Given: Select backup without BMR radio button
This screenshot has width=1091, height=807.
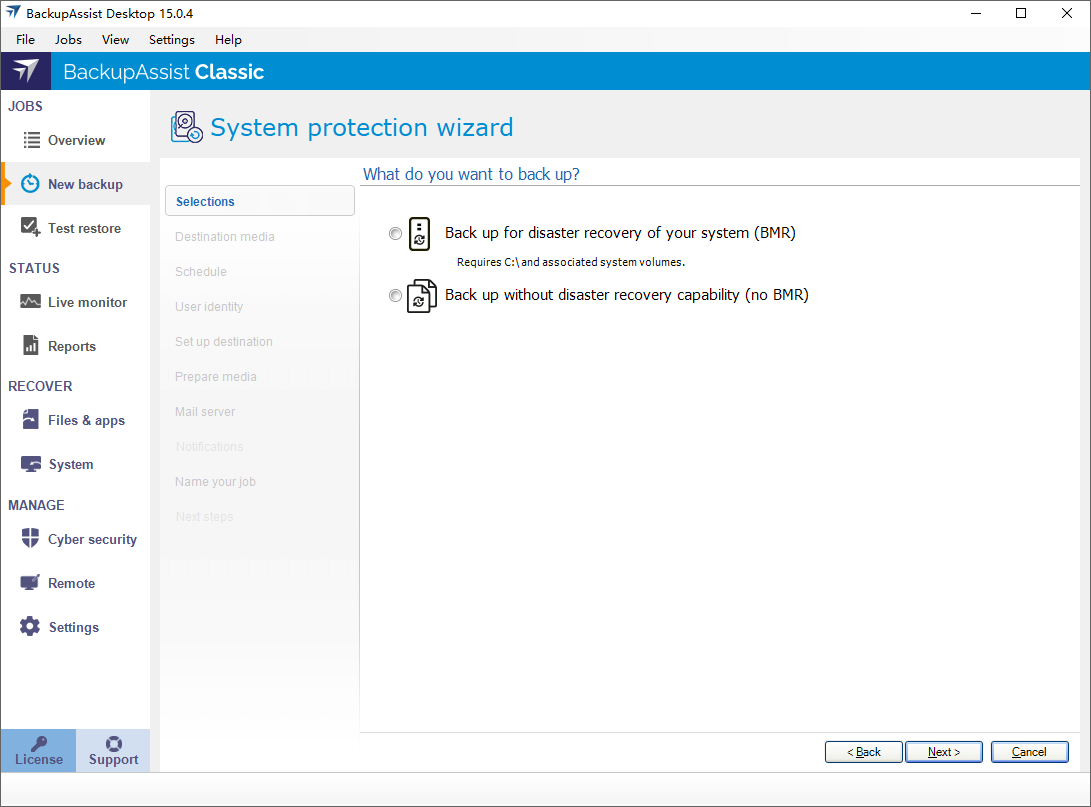Looking at the screenshot, I should pos(395,296).
